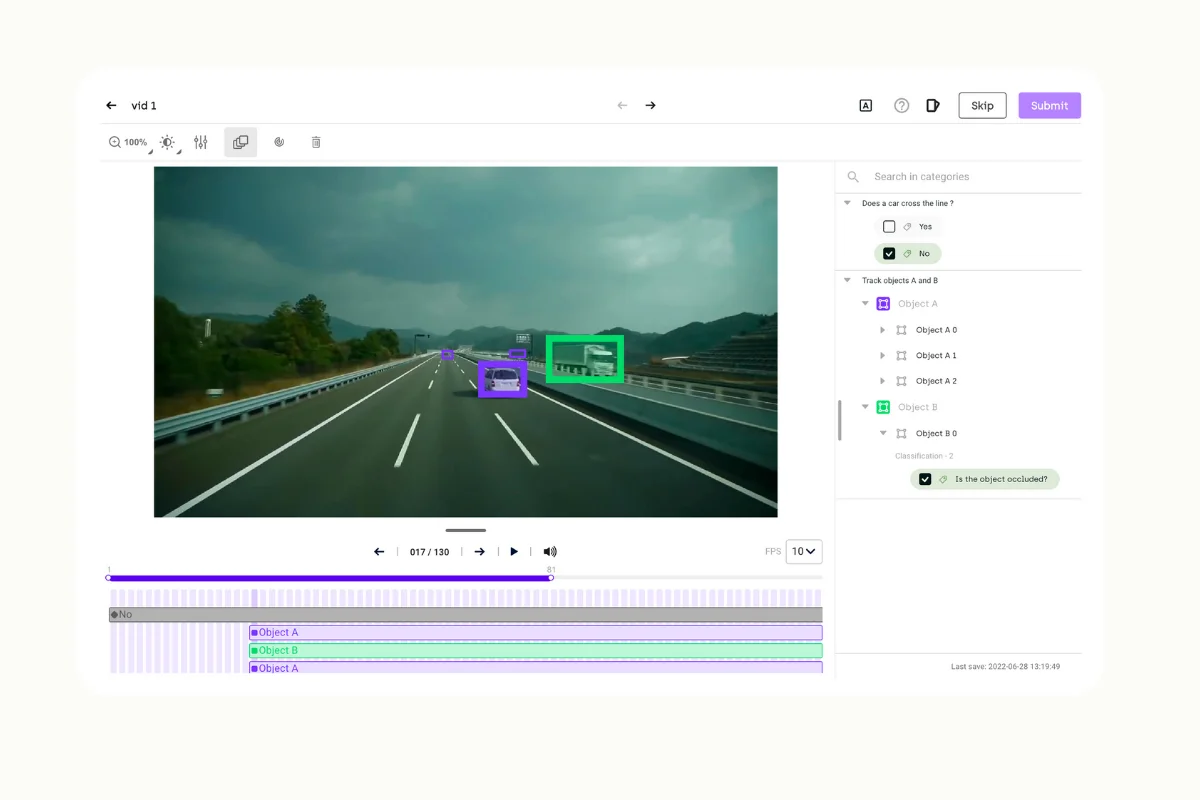This screenshot has width=1200, height=800.
Task: Click the help question mark icon
Action: [901, 105]
